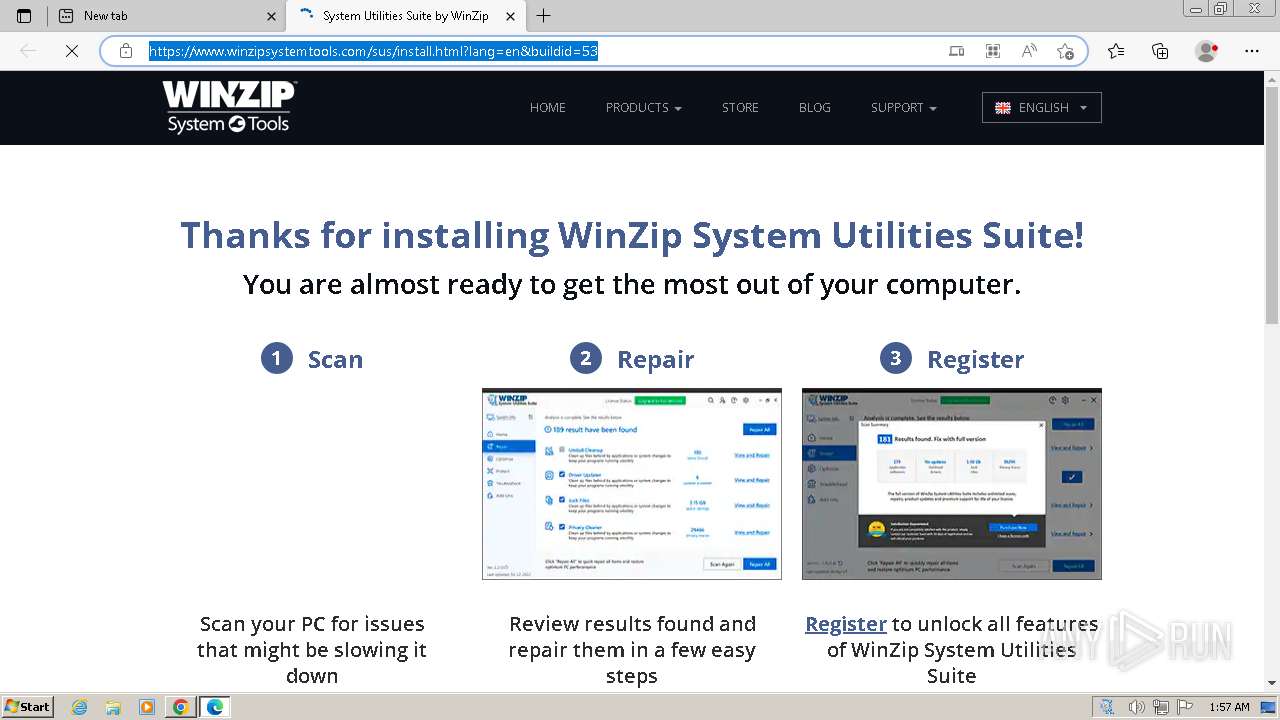Open the STORE page
Viewport: 1280px width, 720px height.
(740, 108)
